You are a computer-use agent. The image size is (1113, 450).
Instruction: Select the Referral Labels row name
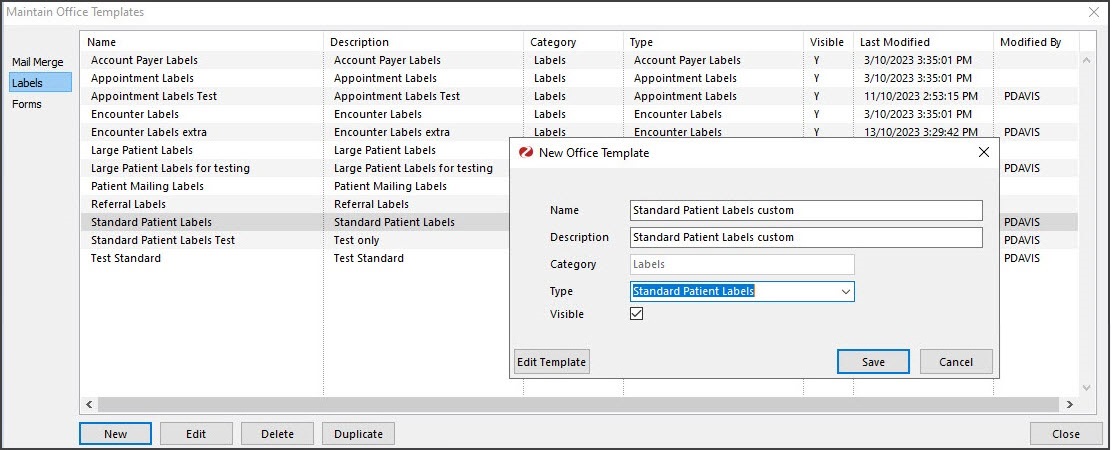128,204
